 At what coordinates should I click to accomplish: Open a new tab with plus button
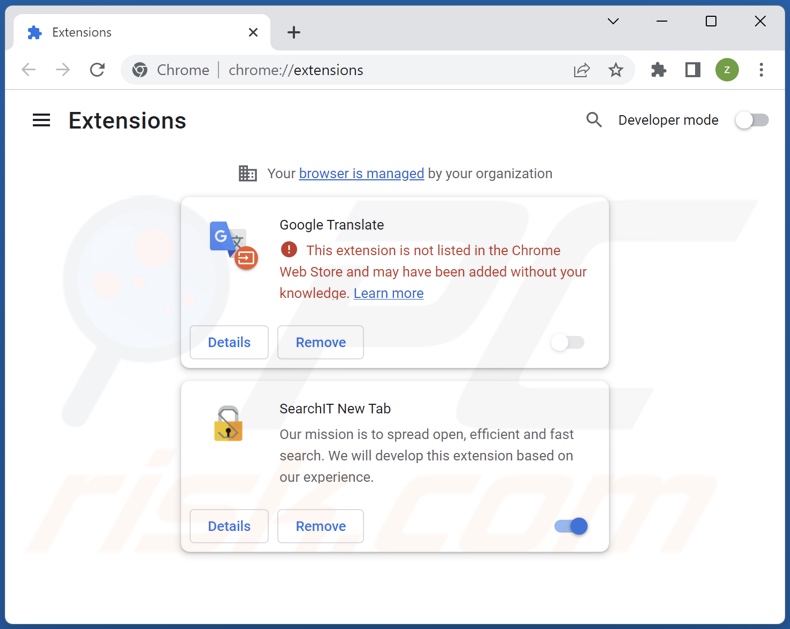tap(293, 32)
